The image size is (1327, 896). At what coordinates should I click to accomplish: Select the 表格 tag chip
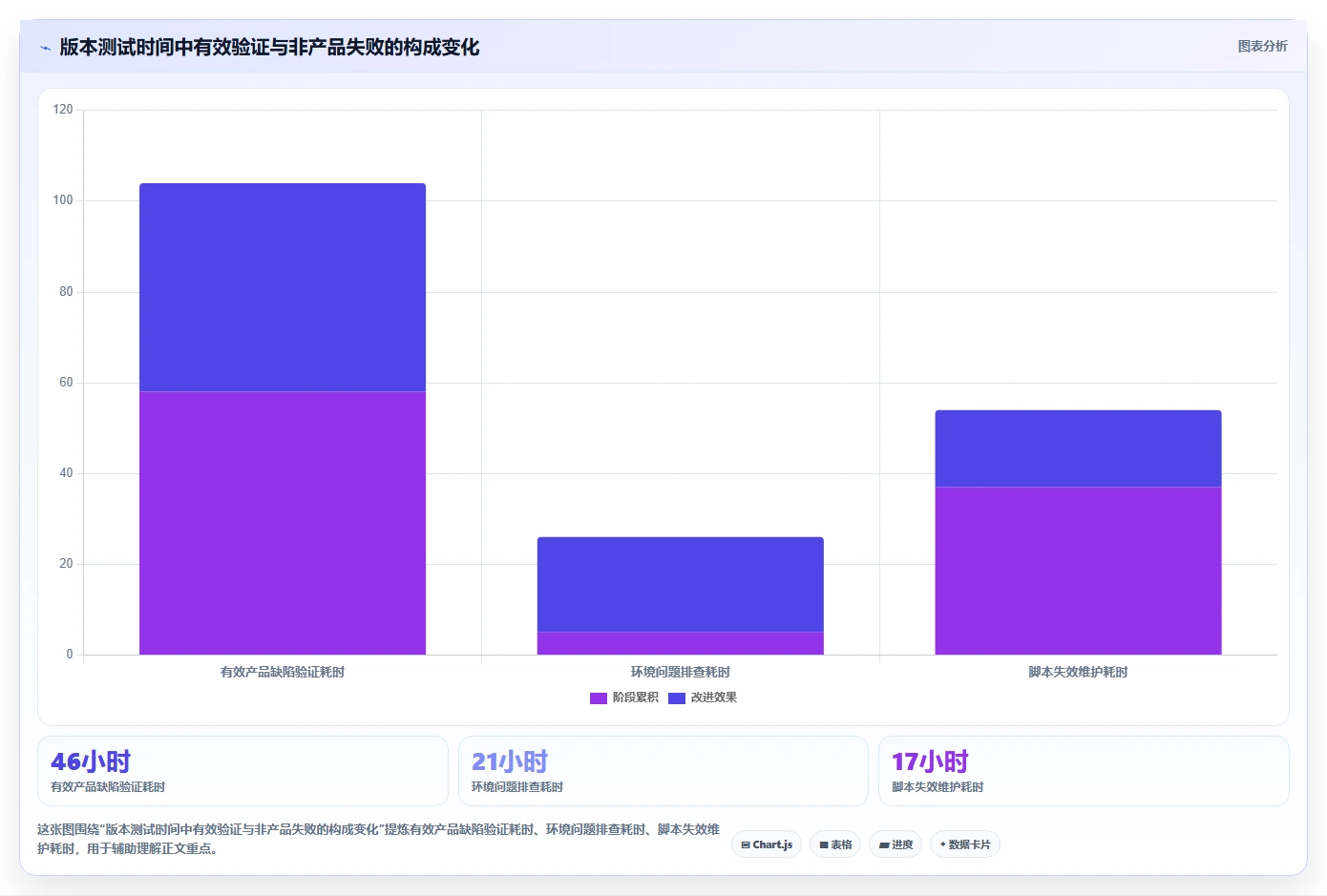coord(835,844)
